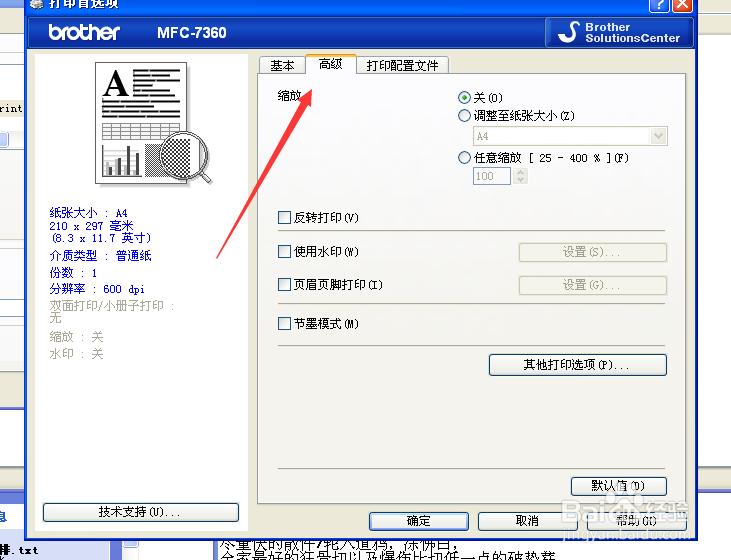Select the 高级 tab
The height and width of the screenshot is (560, 731).
pyautogui.click(x=331, y=64)
